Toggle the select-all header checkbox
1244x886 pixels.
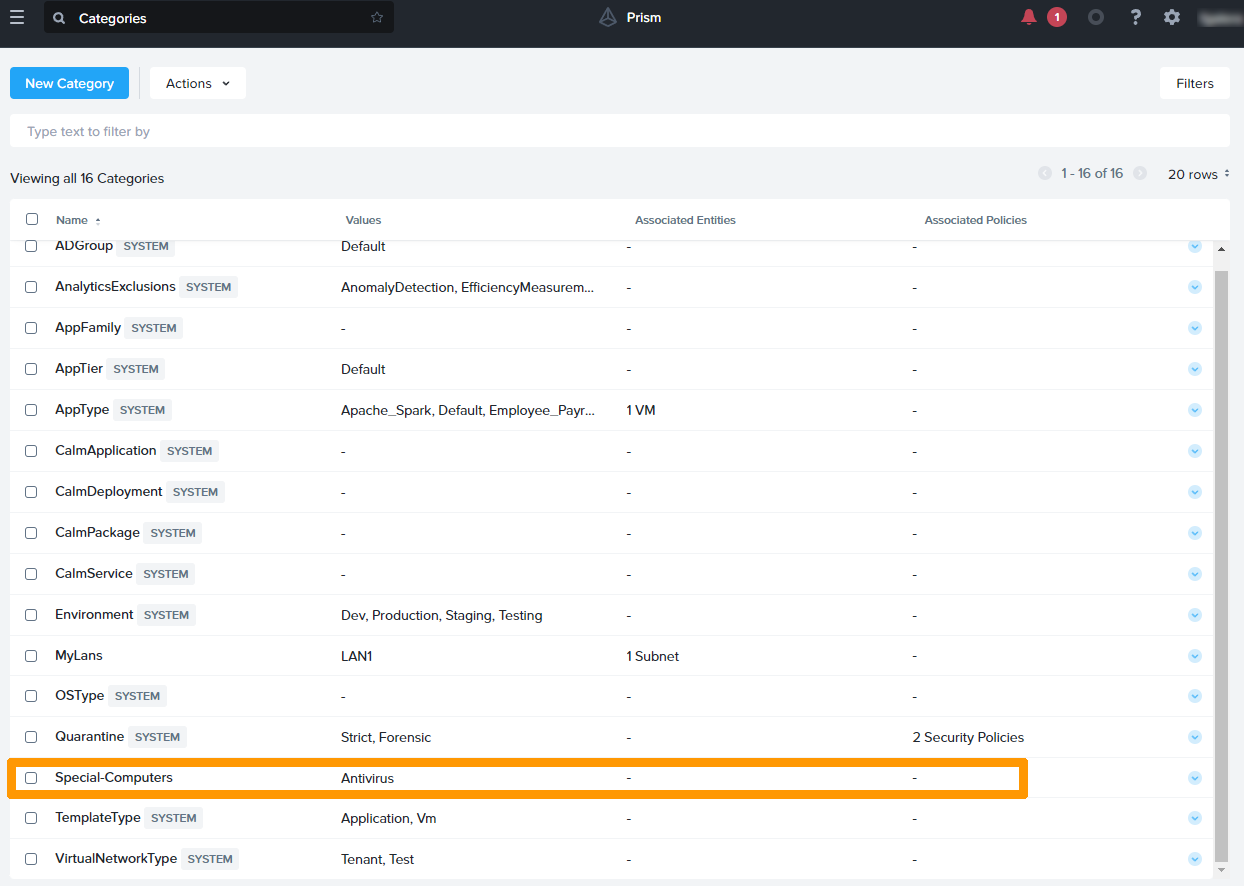point(32,219)
